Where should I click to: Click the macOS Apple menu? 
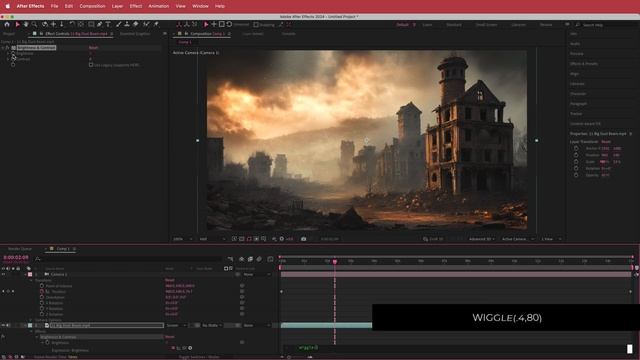tap(7, 6)
